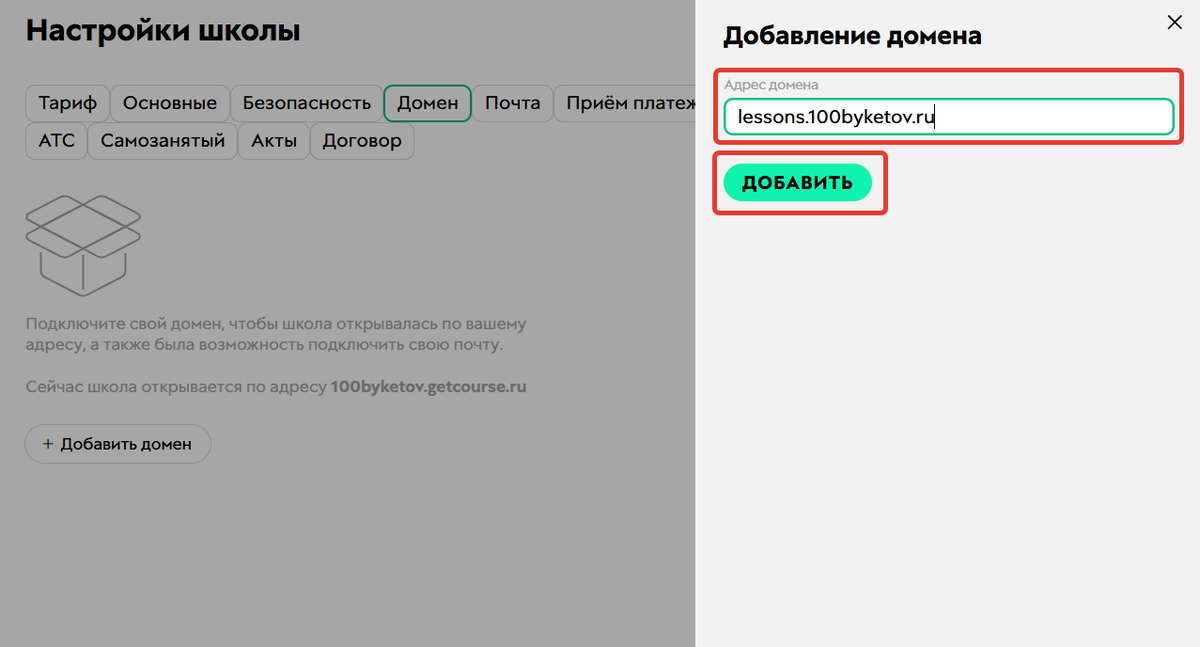The image size is (1200, 647).
Task: Switch to the Основные tab
Action: (x=170, y=103)
